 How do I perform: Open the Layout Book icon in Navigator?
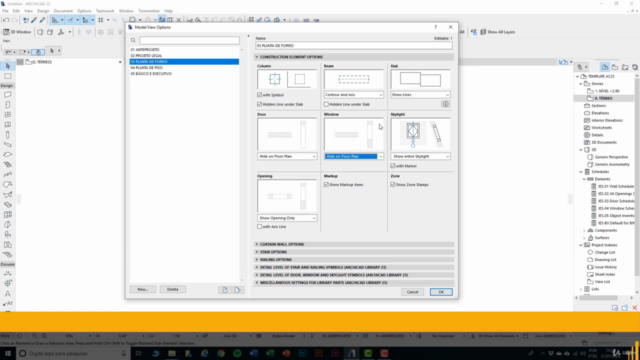point(625,67)
